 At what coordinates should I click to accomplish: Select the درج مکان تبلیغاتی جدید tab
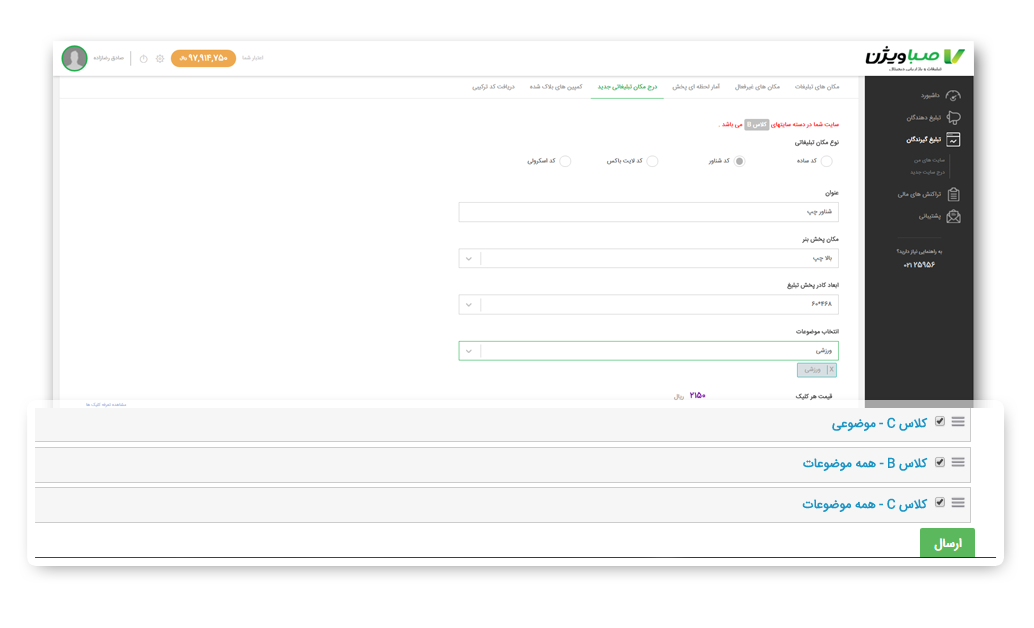(627, 87)
